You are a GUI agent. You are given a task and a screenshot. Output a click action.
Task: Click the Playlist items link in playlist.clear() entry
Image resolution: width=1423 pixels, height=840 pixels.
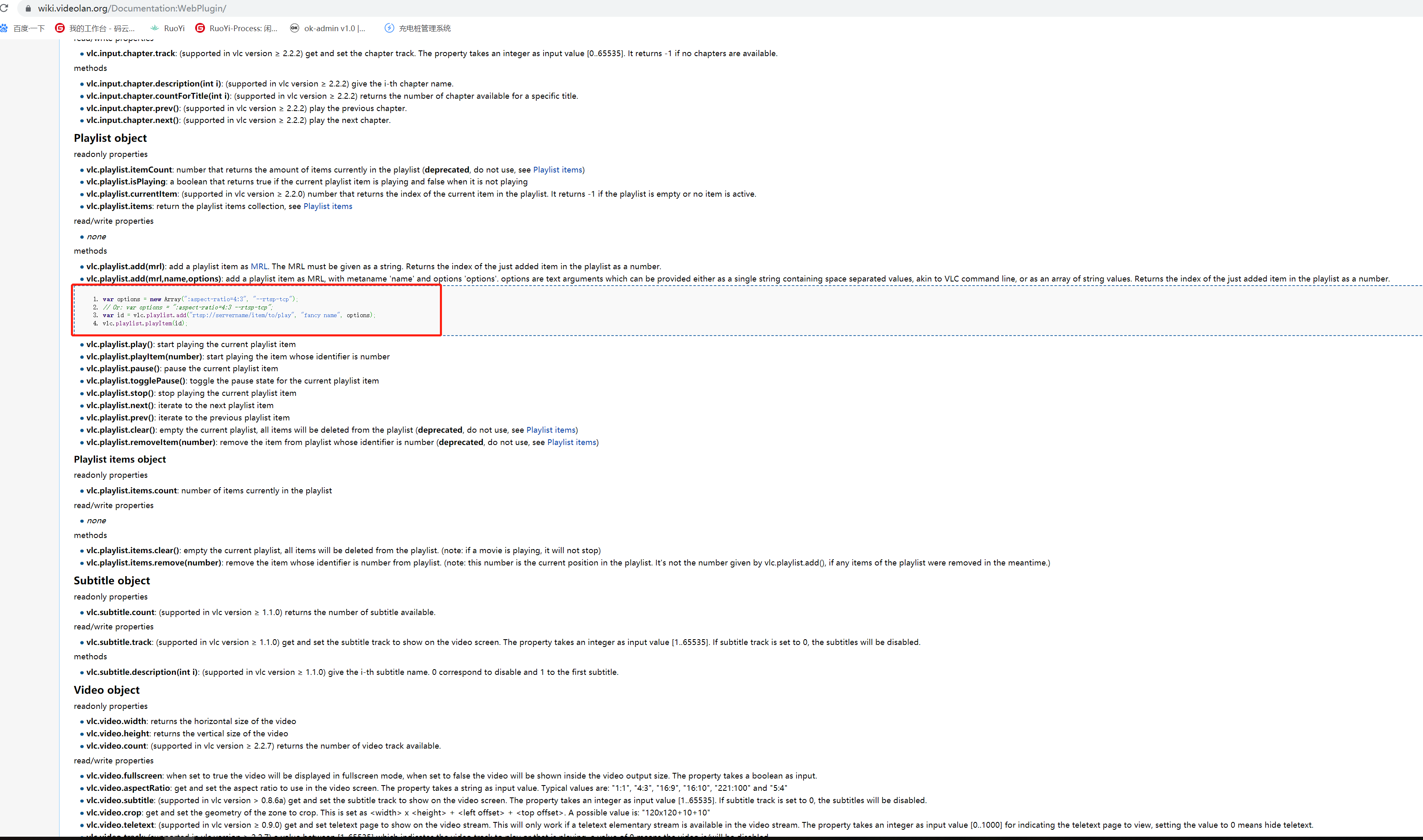551,430
